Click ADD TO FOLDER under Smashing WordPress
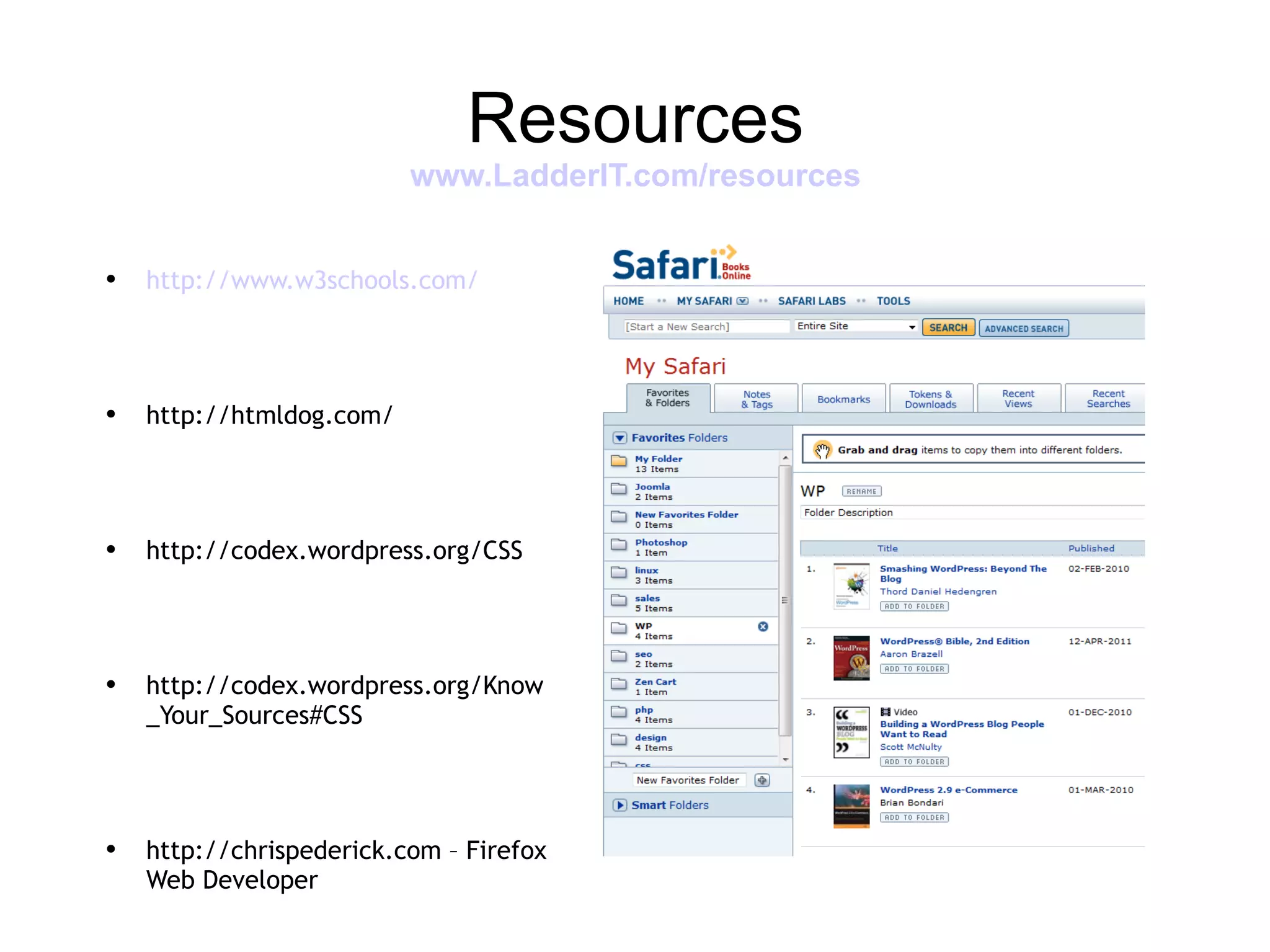 [914, 606]
